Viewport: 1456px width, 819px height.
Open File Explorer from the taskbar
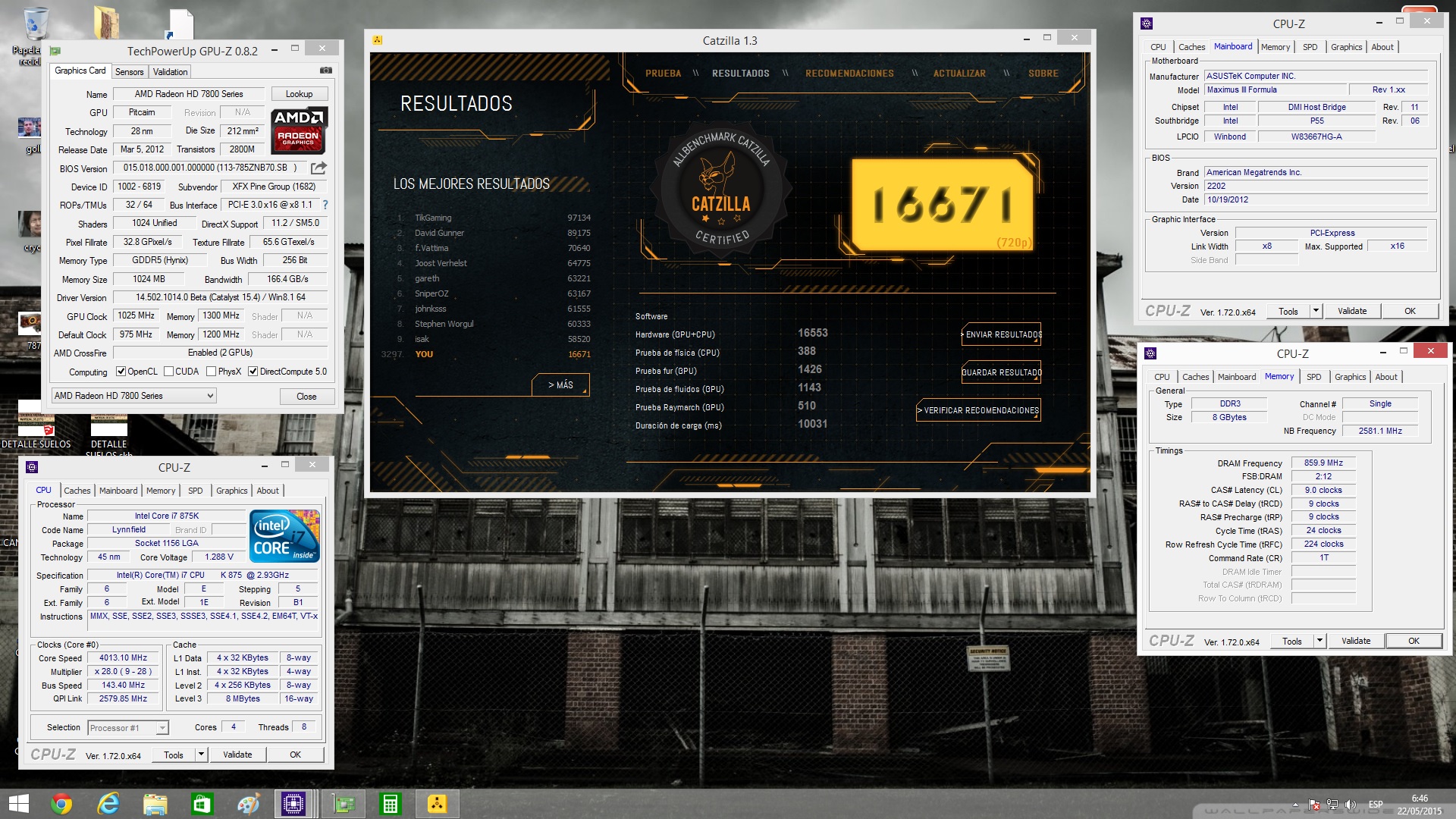click(155, 804)
